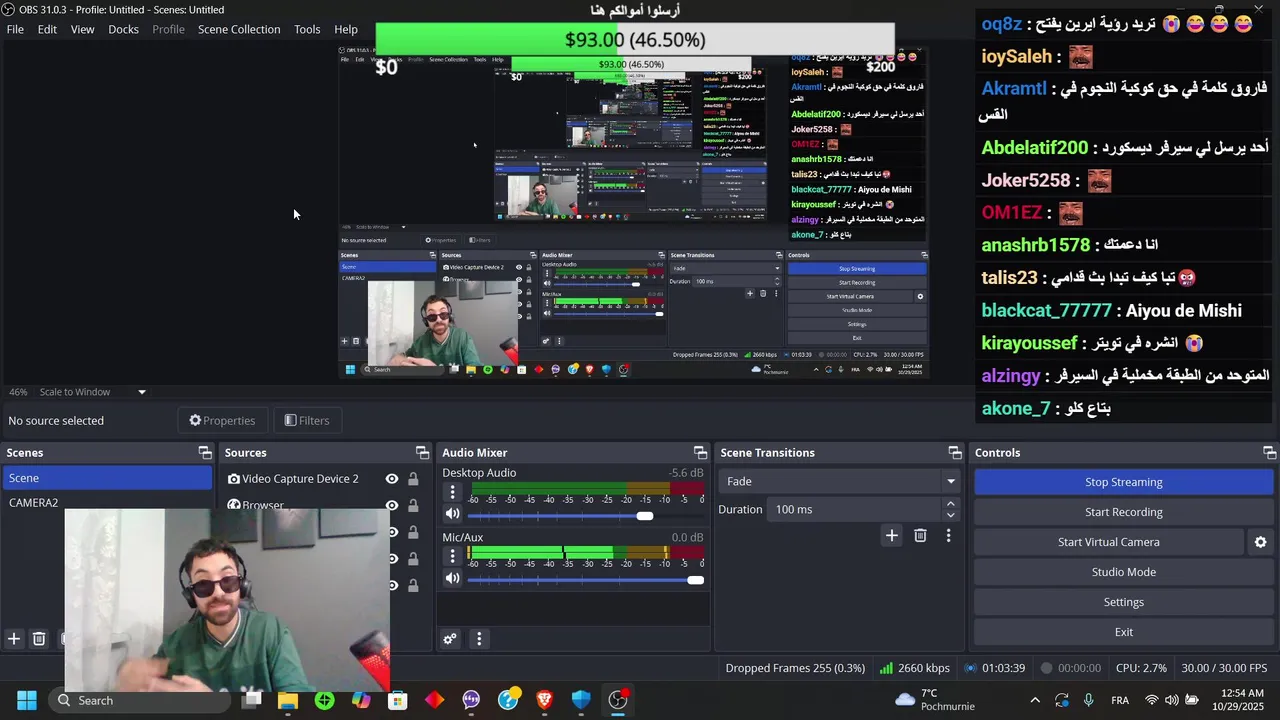Open Mic/Aux three-dot options menu

tap(452, 556)
